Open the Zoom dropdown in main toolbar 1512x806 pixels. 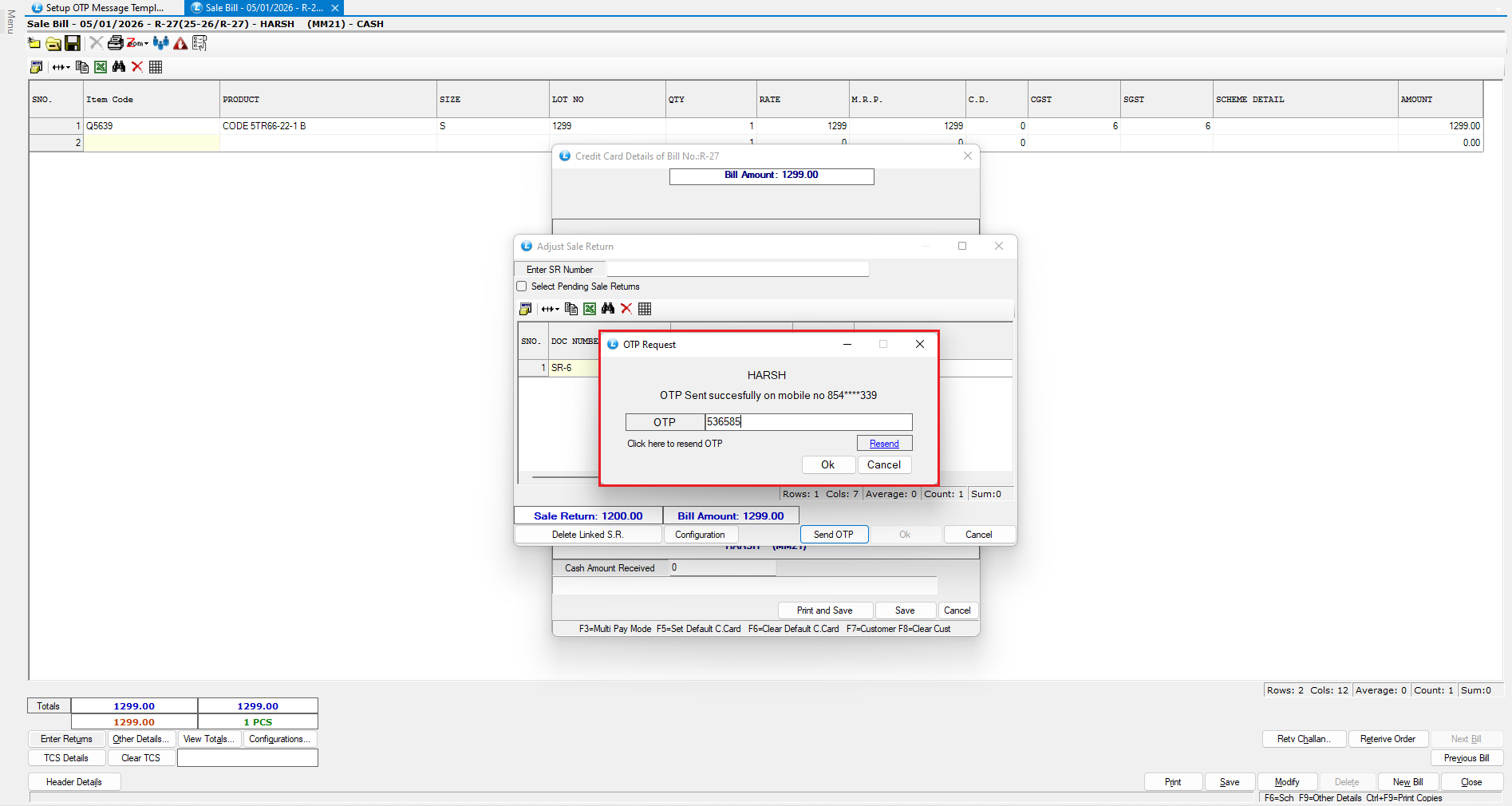click(137, 43)
